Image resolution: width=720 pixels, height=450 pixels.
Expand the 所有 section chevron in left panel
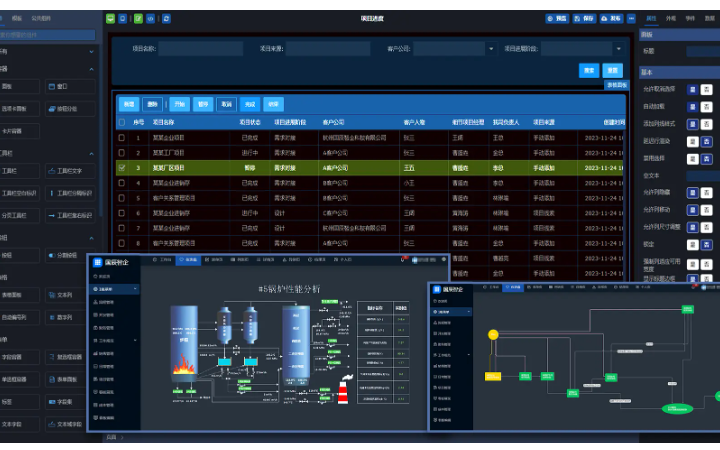point(91,52)
